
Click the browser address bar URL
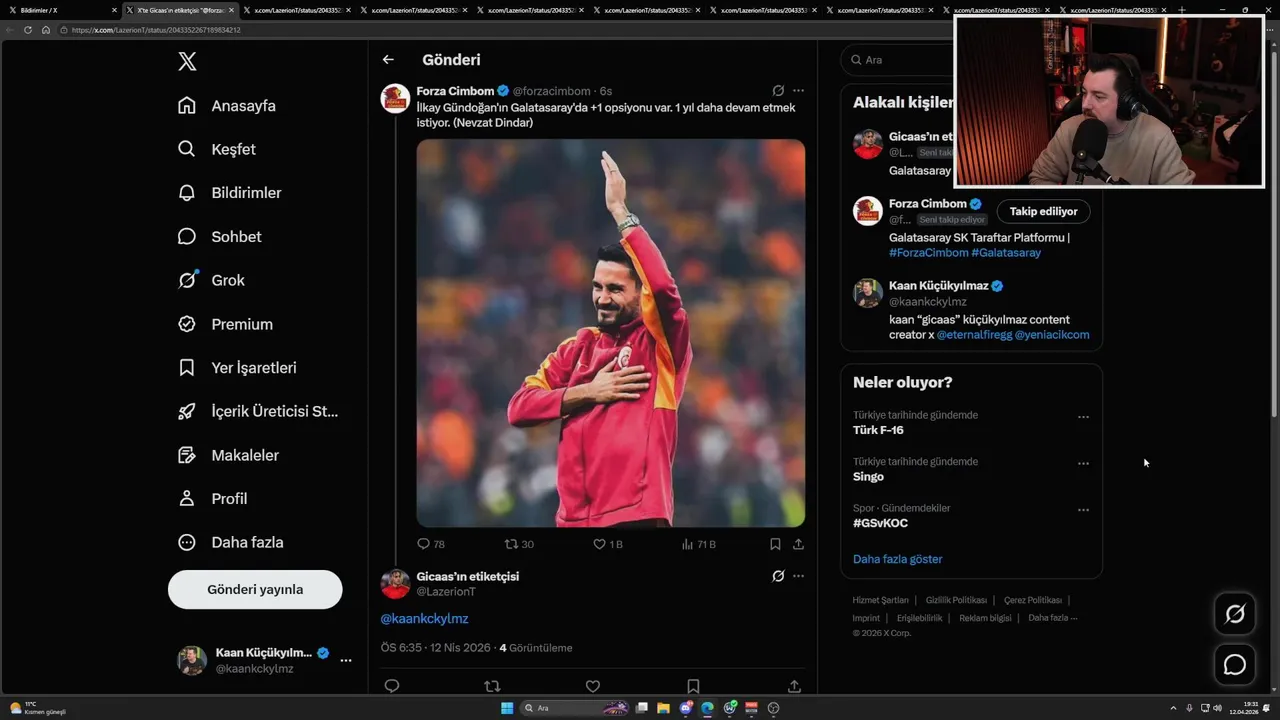156,30
